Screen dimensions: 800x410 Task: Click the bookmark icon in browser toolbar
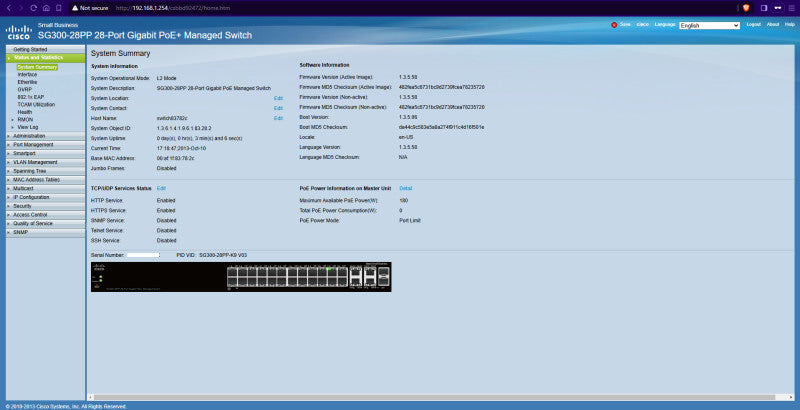[x=59, y=8]
